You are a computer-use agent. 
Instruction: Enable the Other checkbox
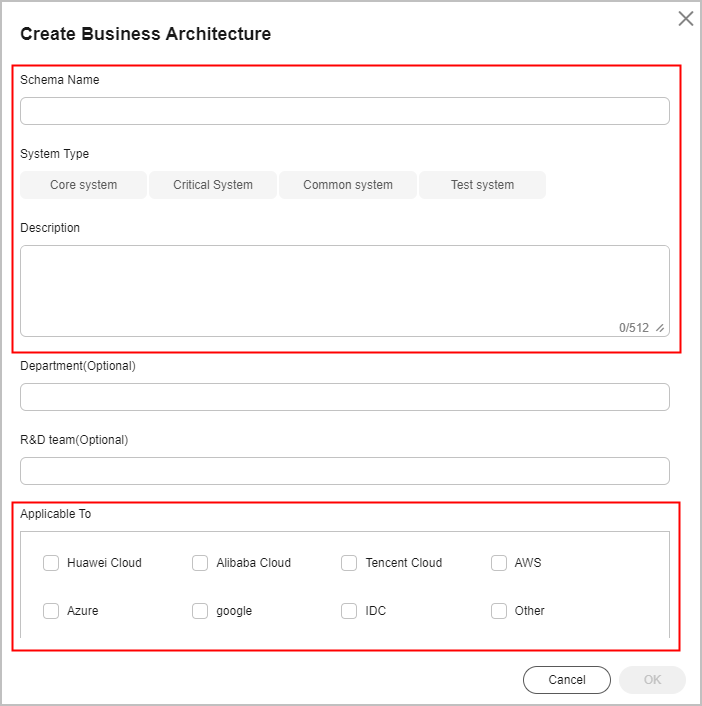pyautogui.click(x=499, y=611)
